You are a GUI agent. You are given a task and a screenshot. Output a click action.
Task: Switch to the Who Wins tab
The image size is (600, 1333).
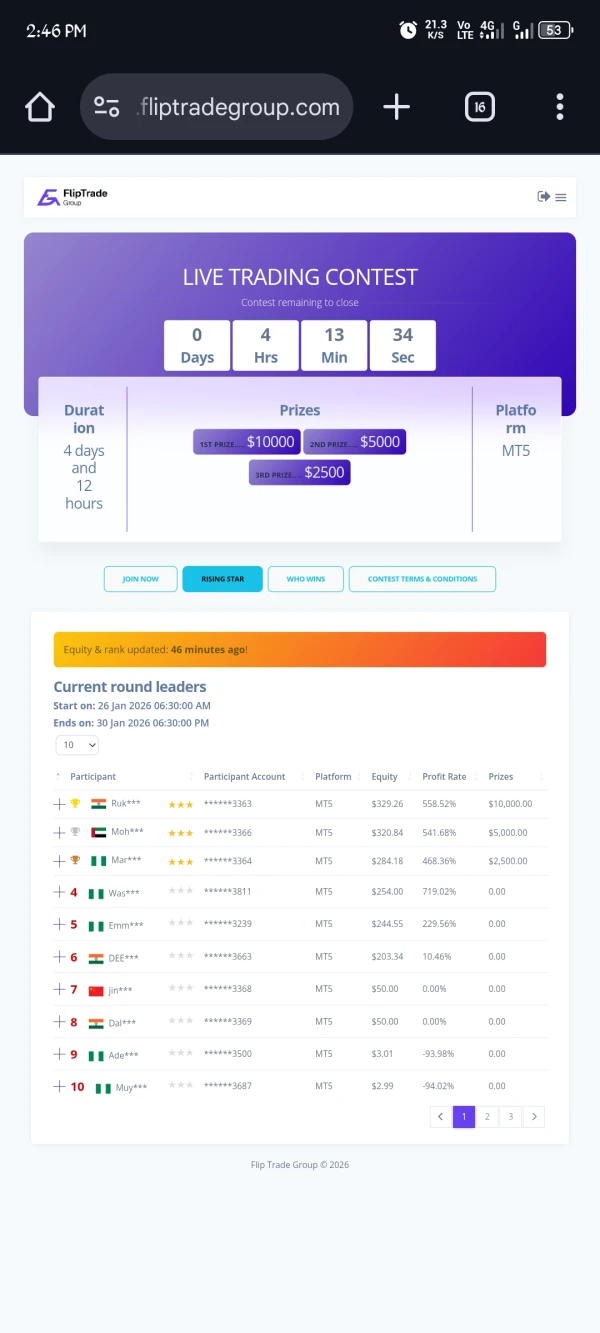click(x=305, y=579)
